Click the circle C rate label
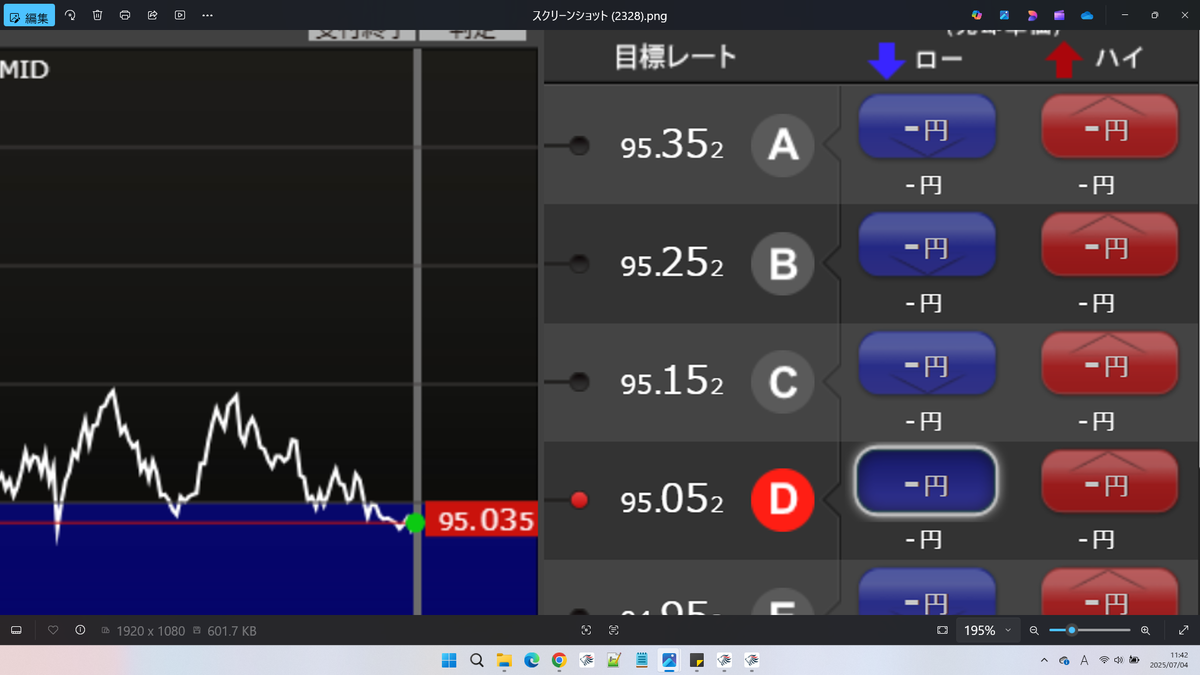The height and width of the screenshot is (675, 1200). pyautogui.click(x=782, y=382)
